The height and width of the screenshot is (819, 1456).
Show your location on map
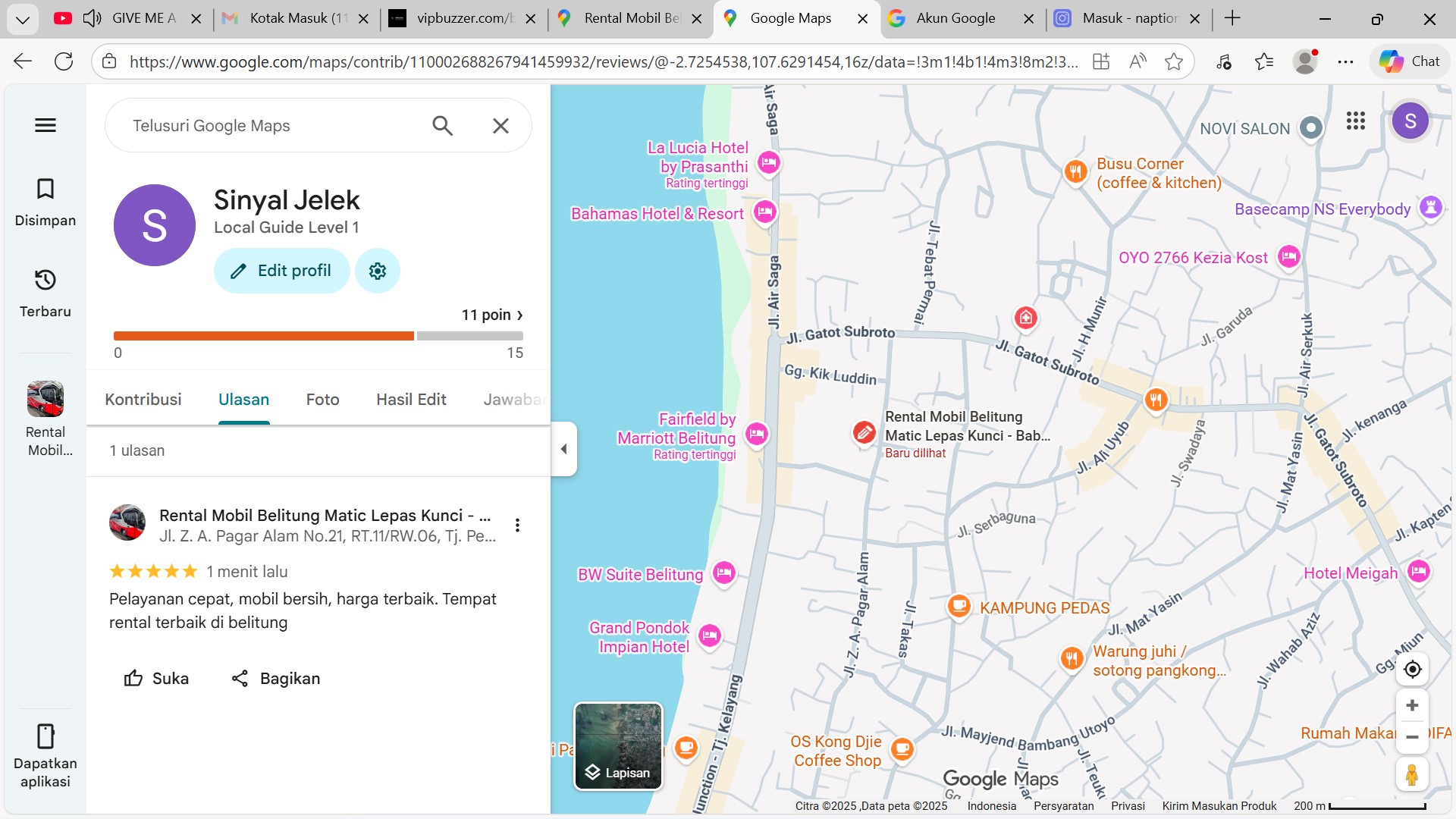1412,669
